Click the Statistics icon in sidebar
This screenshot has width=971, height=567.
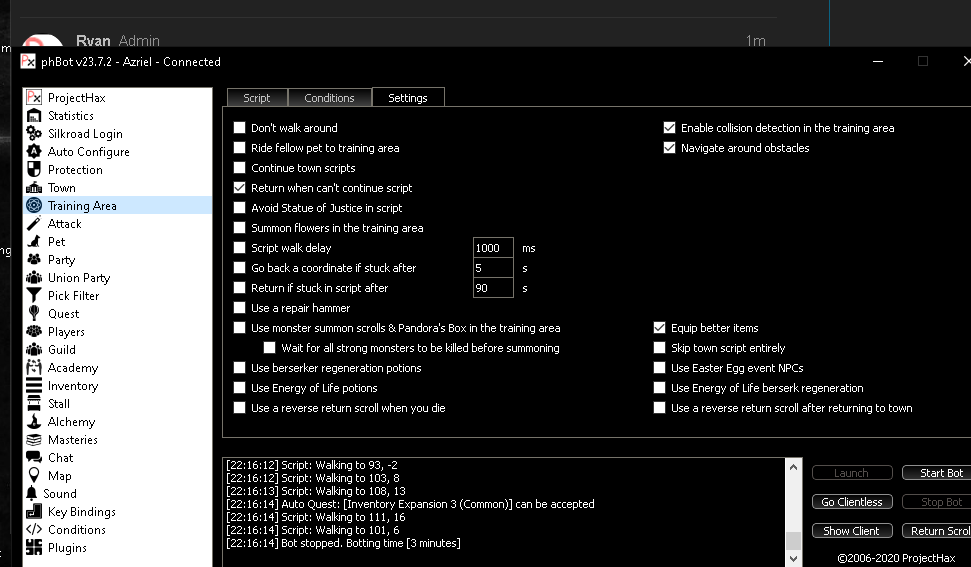click(x=34, y=116)
